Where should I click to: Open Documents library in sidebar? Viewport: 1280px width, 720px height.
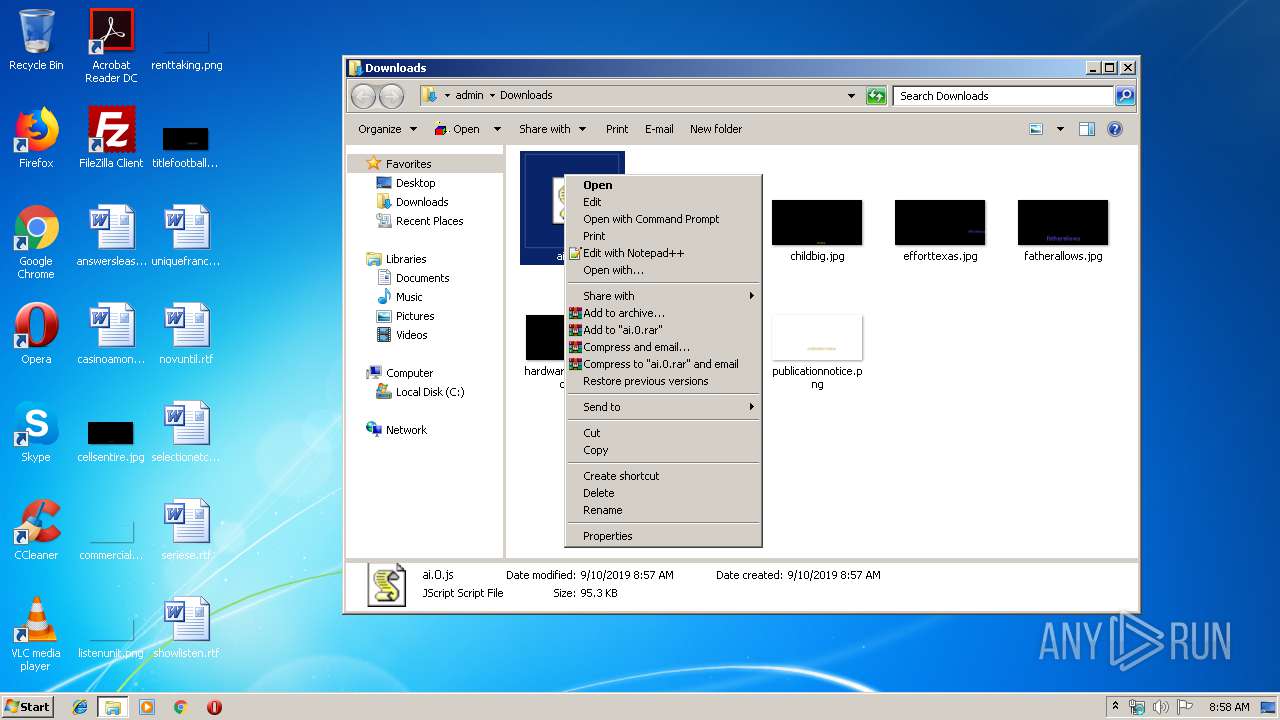[x=413, y=278]
